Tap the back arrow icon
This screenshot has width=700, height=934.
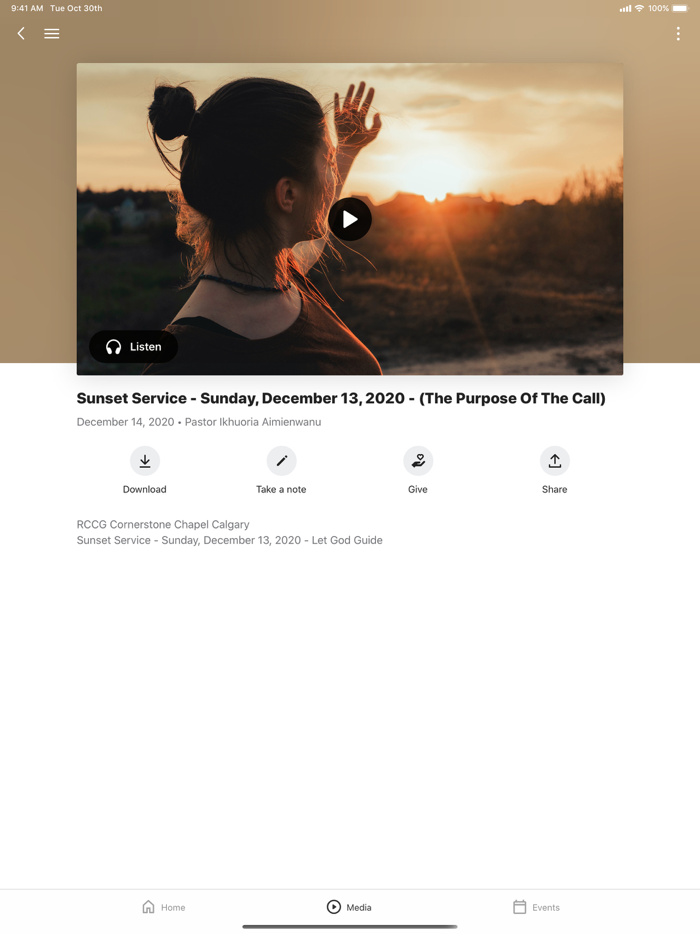tap(21, 33)
